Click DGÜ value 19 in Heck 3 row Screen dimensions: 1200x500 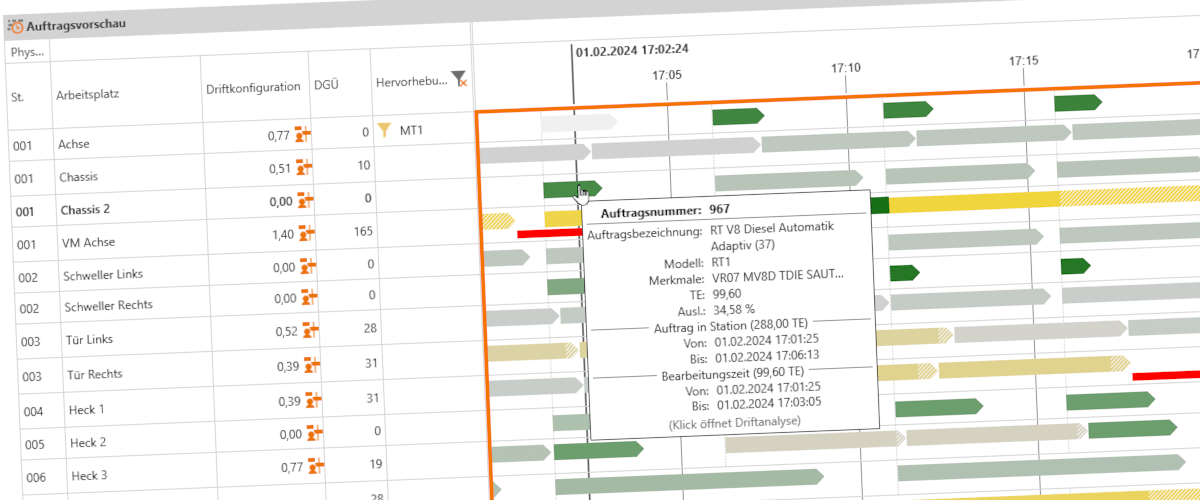pos(375,464)
